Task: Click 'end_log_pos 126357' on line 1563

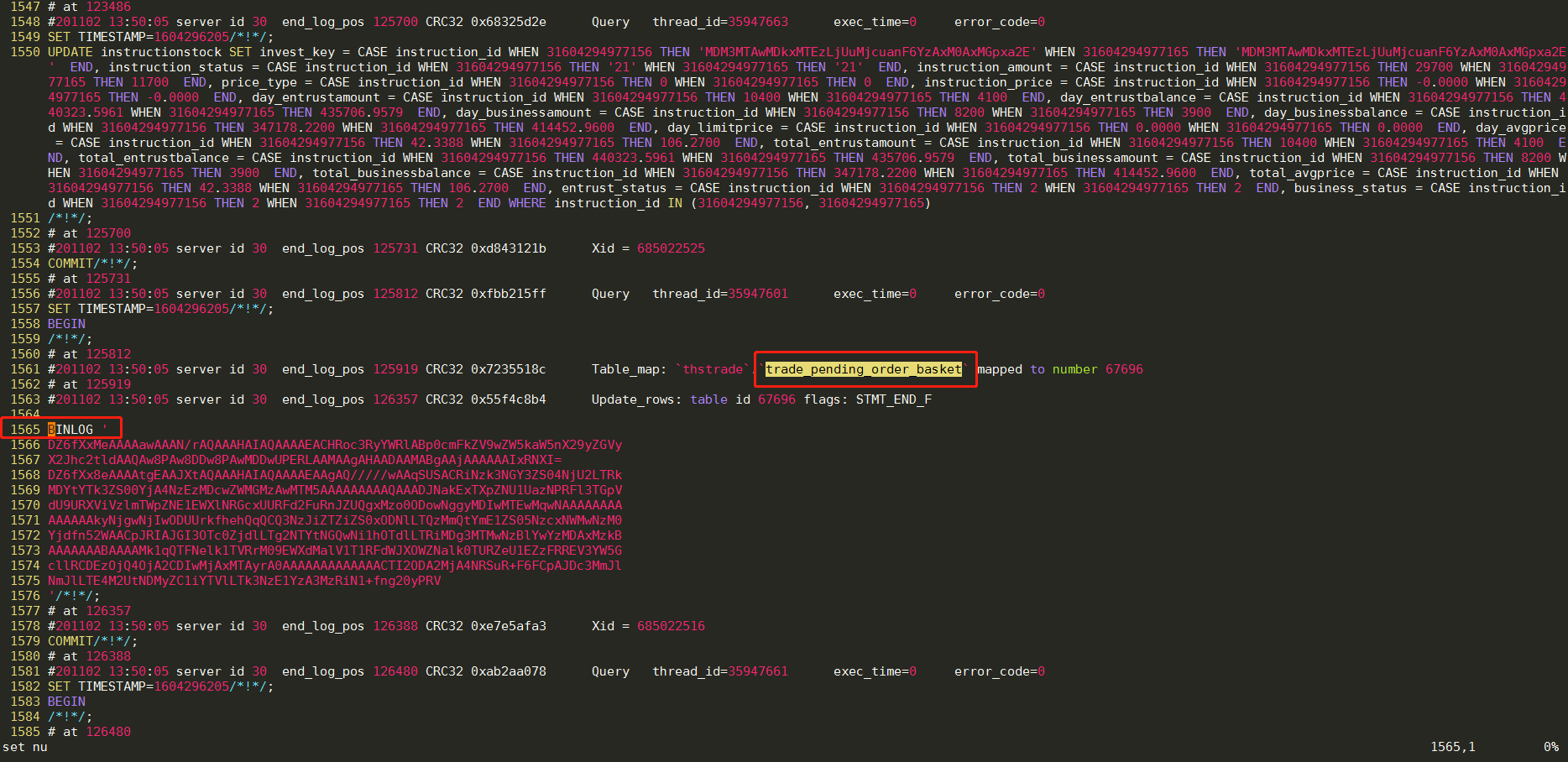Action: point(349,399)
